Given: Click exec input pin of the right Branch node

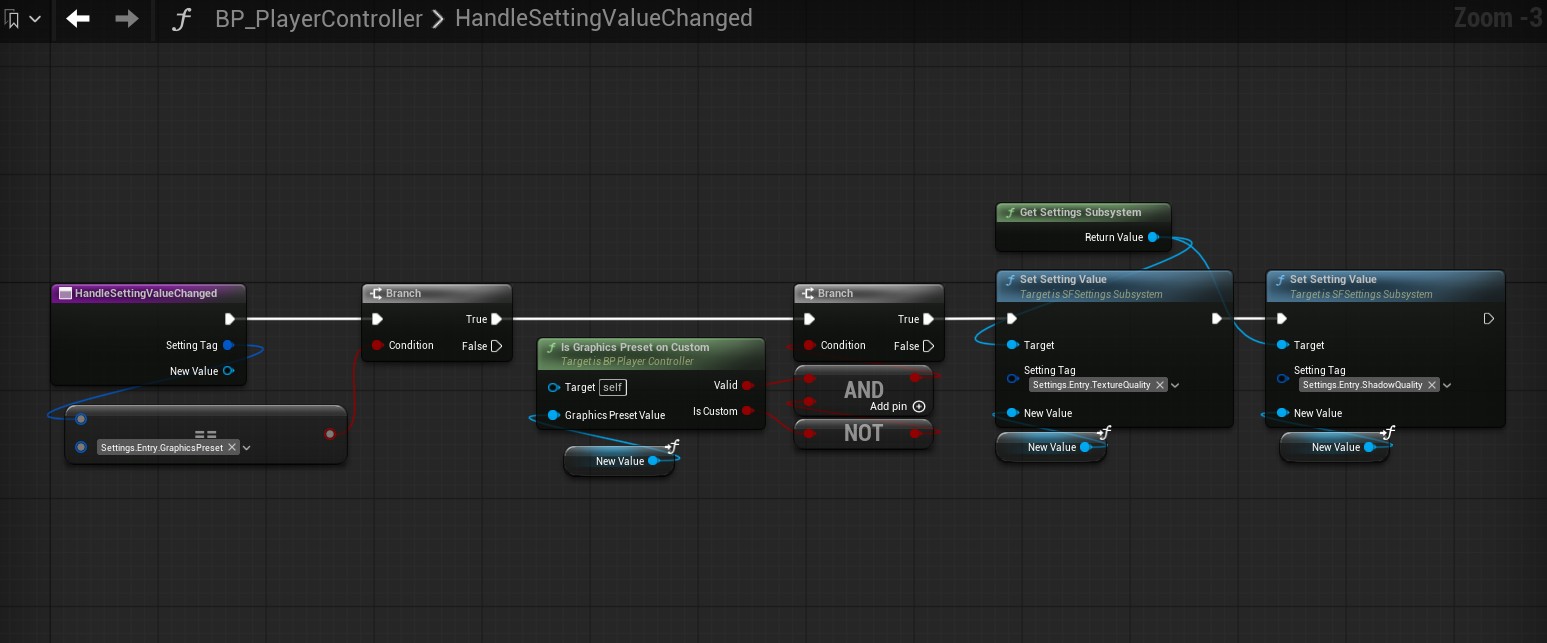Looking at the screenshot, I should (809, 319).
